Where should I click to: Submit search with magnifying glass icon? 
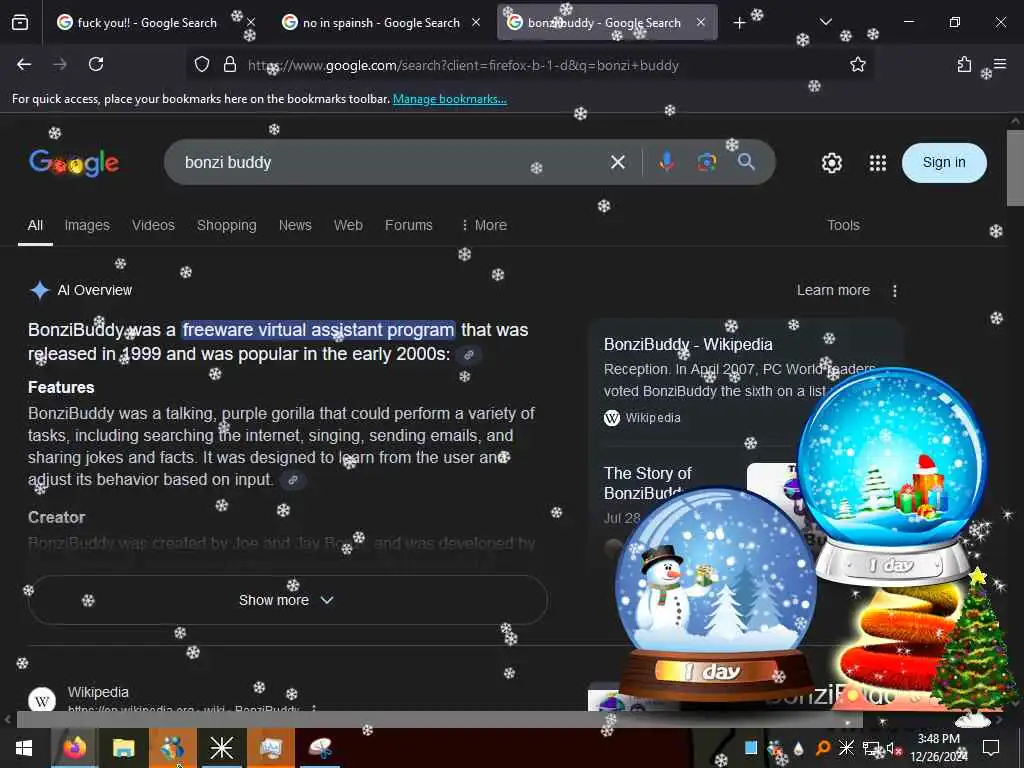point(746,161)
